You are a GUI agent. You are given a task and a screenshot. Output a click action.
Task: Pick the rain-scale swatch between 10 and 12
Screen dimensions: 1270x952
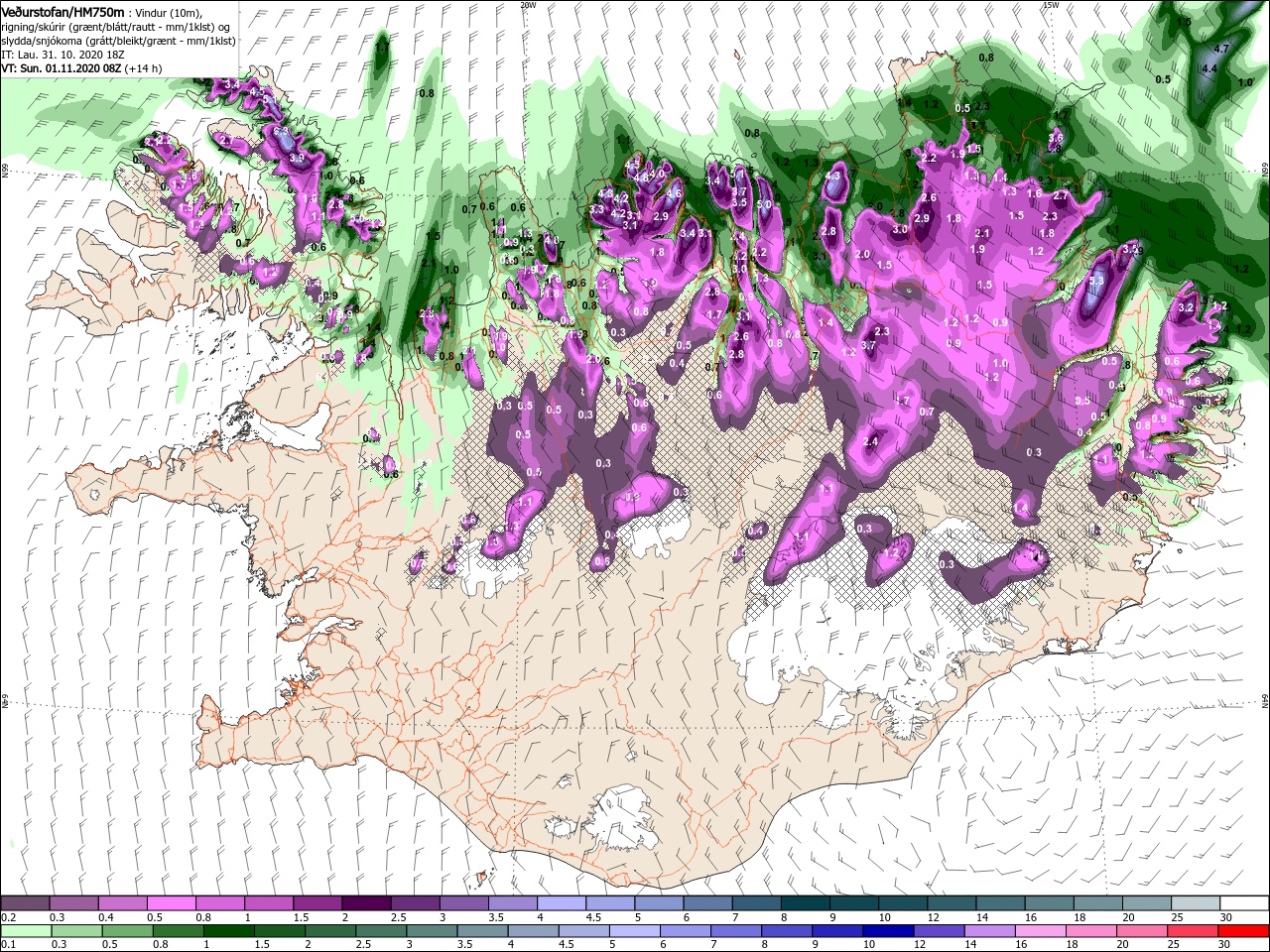pos(890,931)
